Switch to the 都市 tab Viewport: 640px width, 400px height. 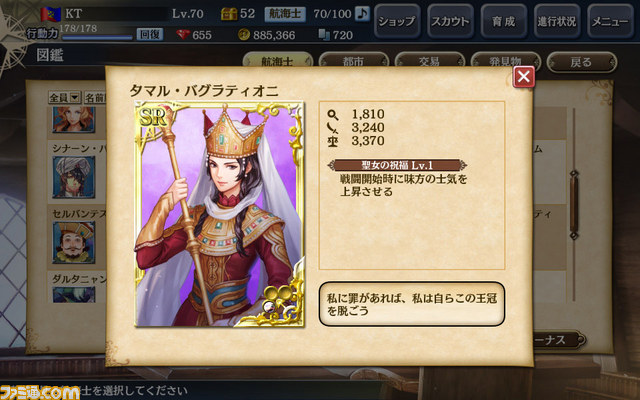tap(353, 61)
